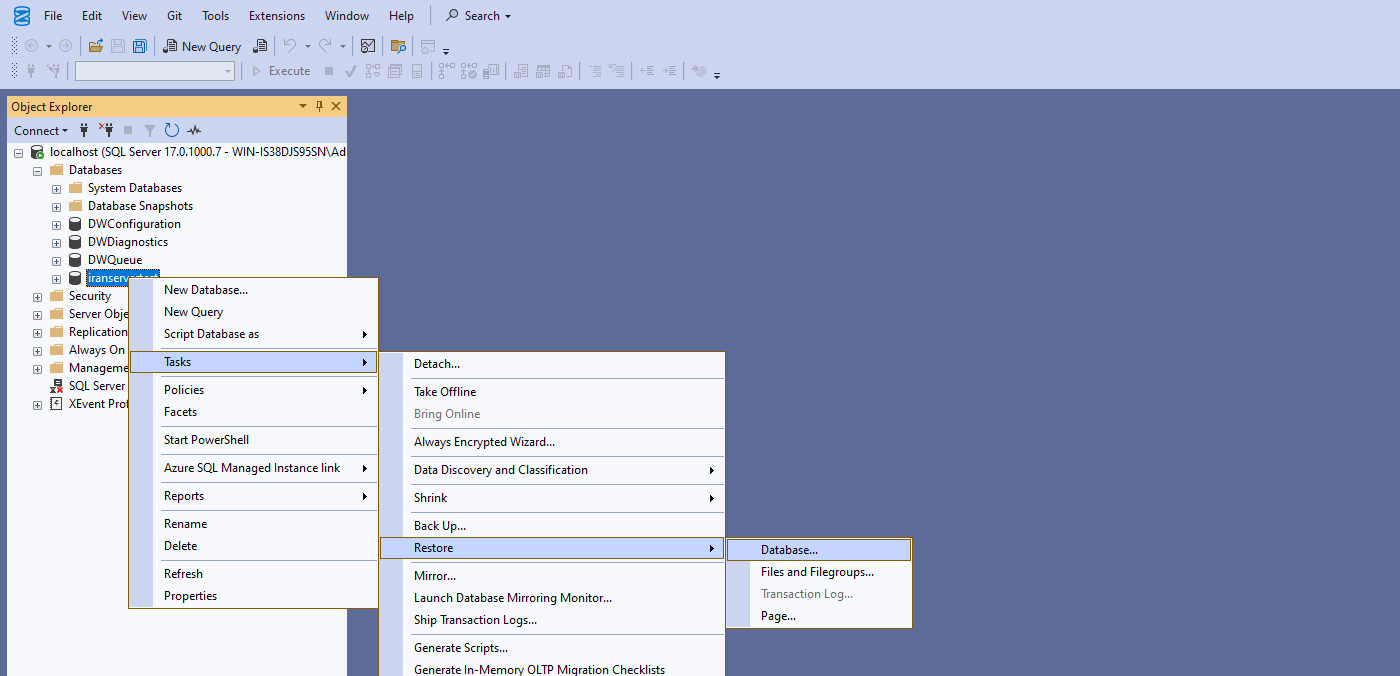Click the Open File folder icon
This screenshot has height=676, width=1400.
[x=96, y=46]
